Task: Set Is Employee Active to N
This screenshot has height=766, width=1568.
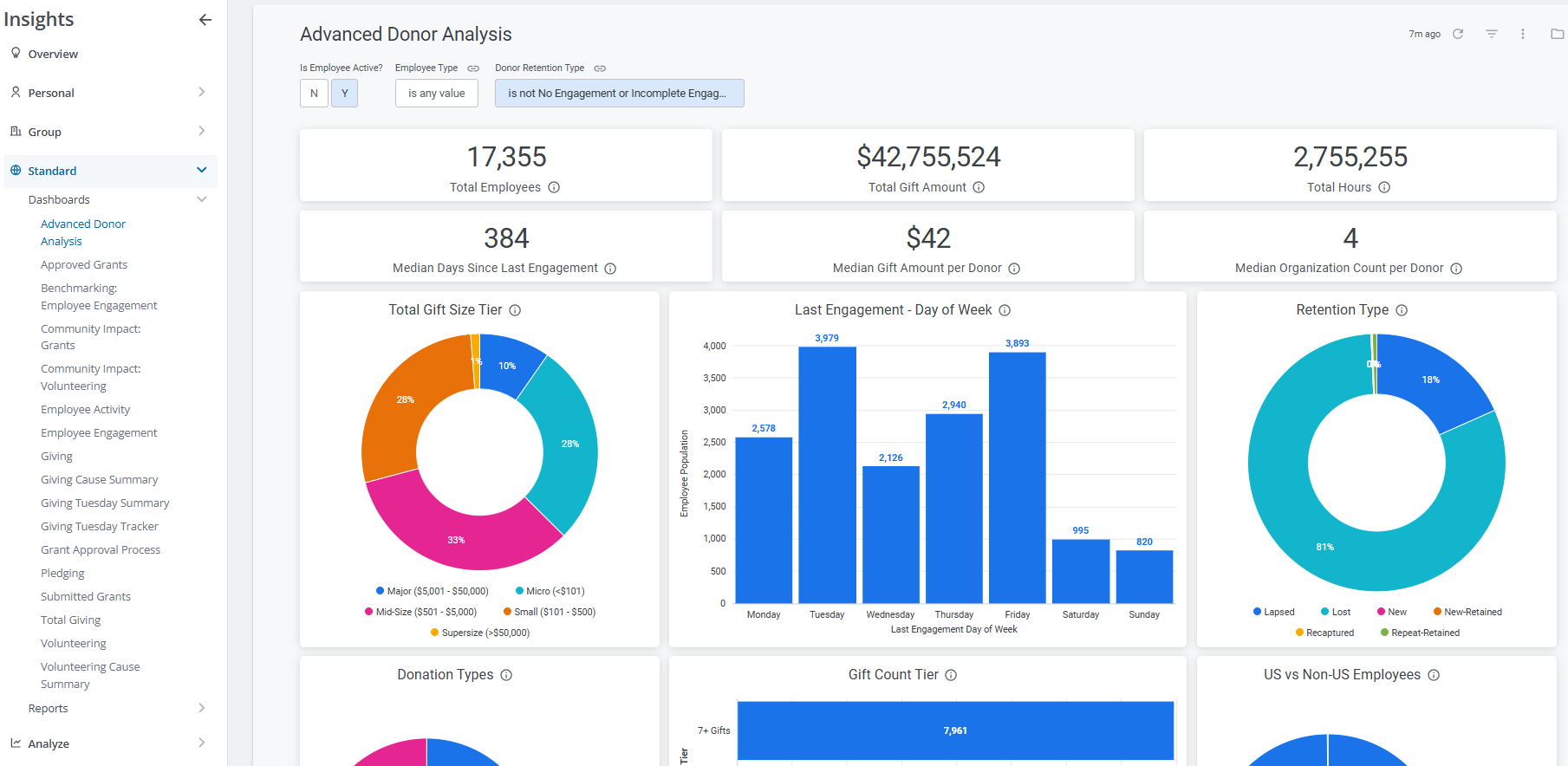Action: tap(314, 94)
